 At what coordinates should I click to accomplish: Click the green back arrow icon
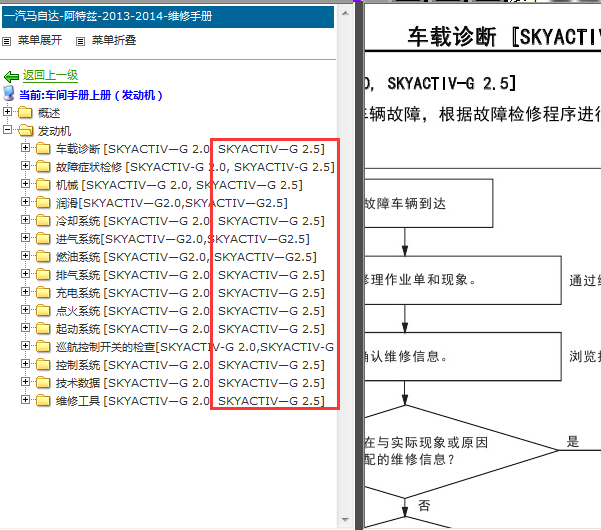(x=11, y=77)
